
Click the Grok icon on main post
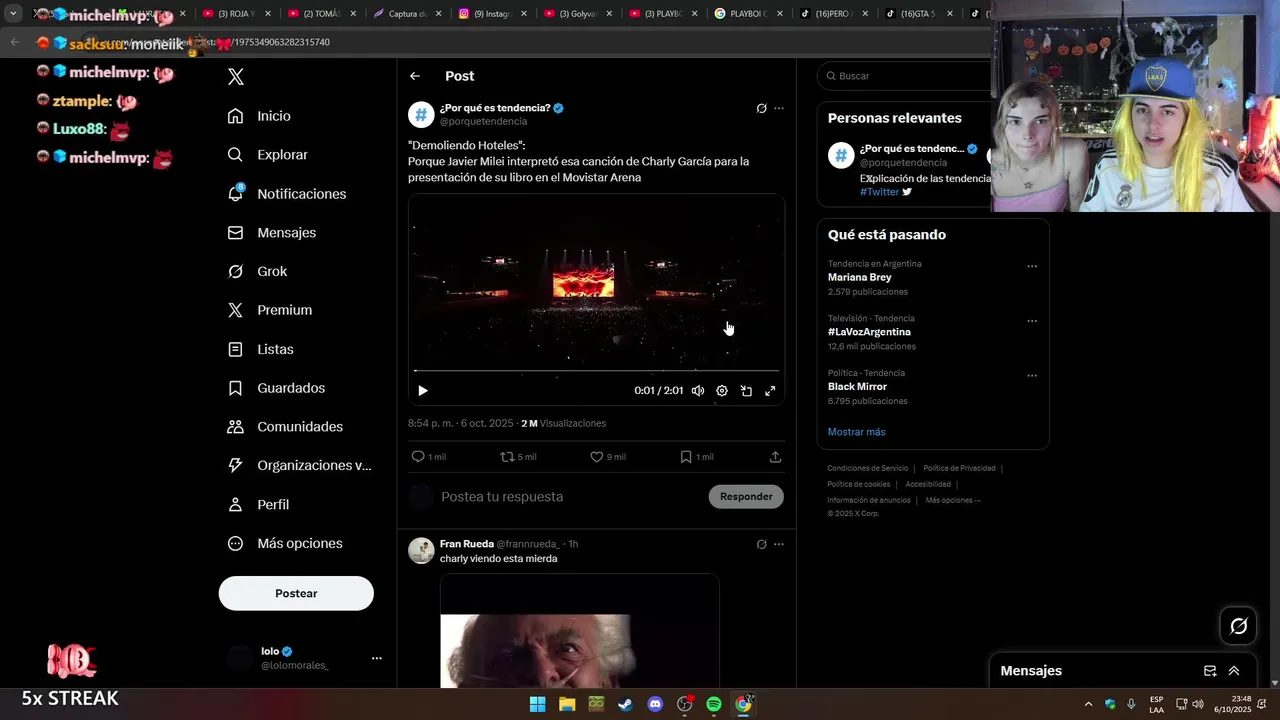coord(761,108)
